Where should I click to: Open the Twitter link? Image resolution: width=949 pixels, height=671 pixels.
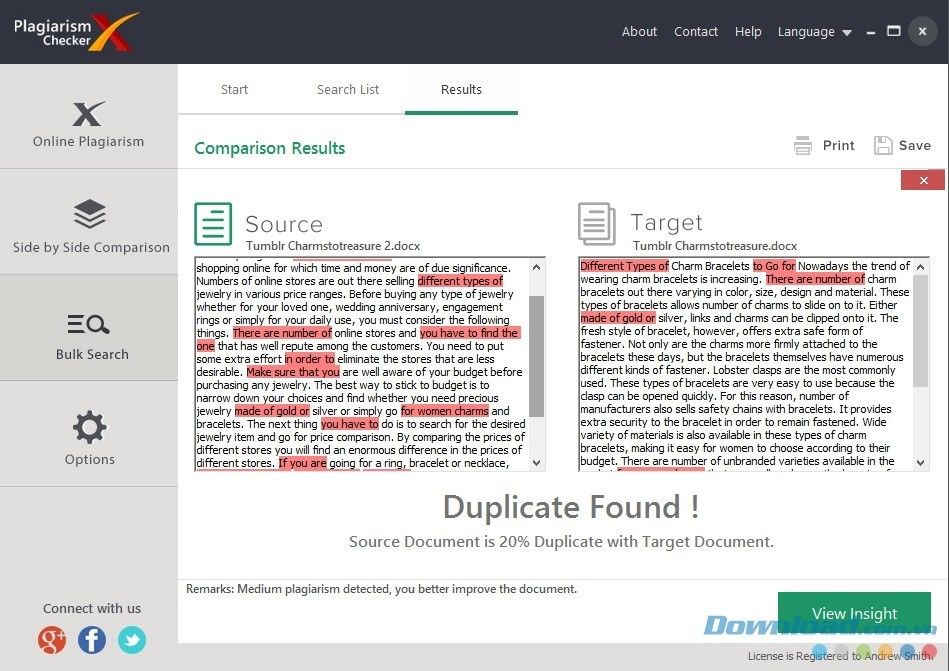[132, 640]
